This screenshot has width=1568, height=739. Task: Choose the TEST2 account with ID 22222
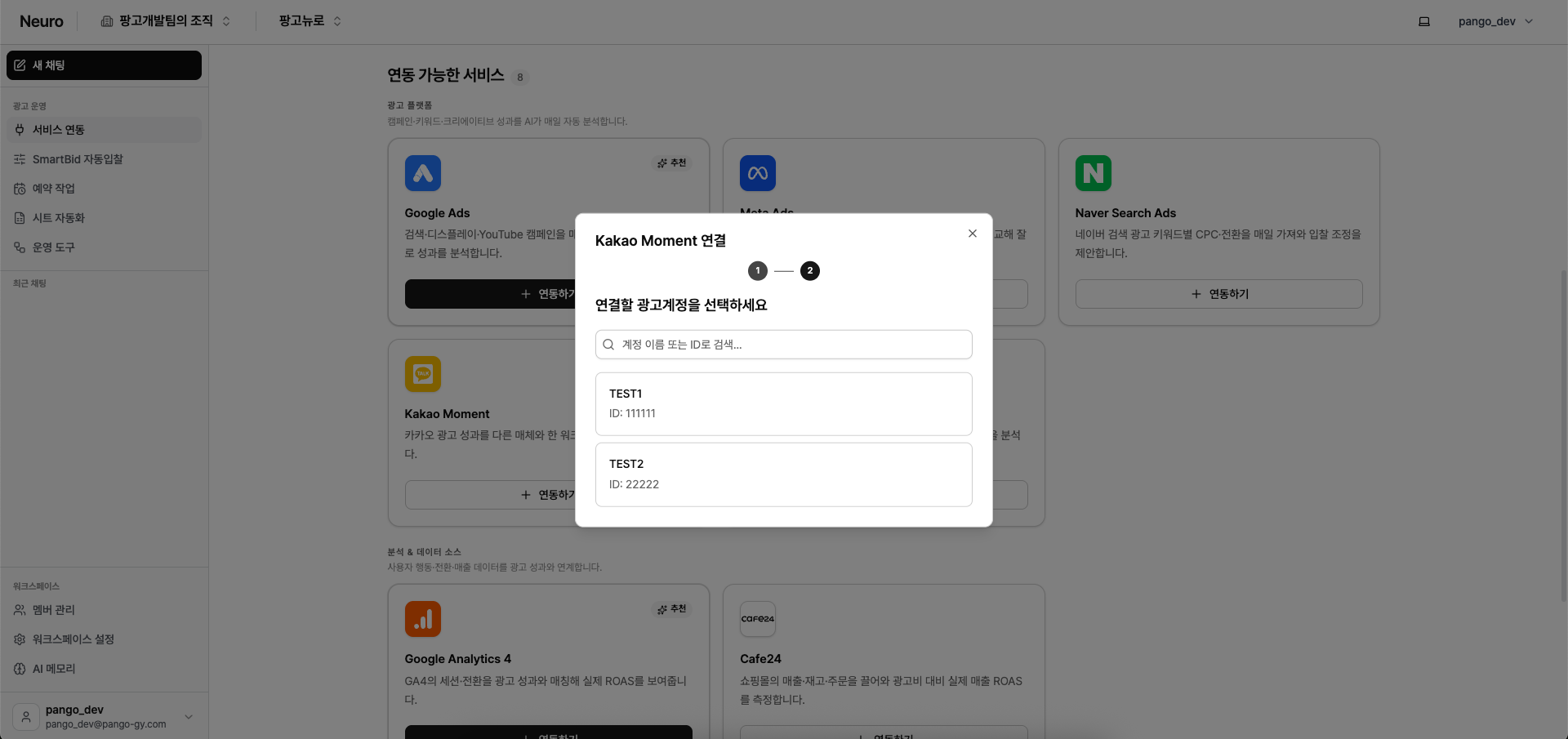coord(783,474)
